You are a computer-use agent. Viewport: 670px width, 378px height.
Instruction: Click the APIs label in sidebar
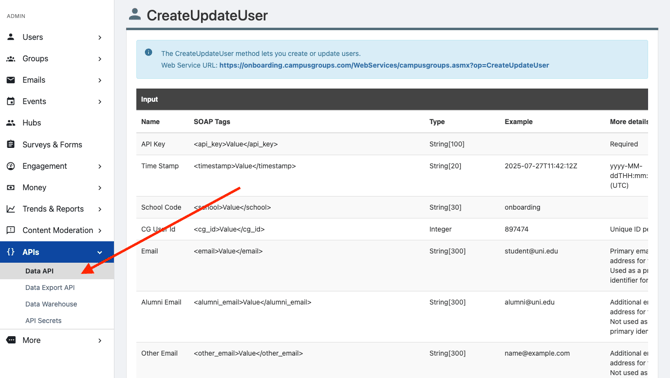[x=31, y=252]
